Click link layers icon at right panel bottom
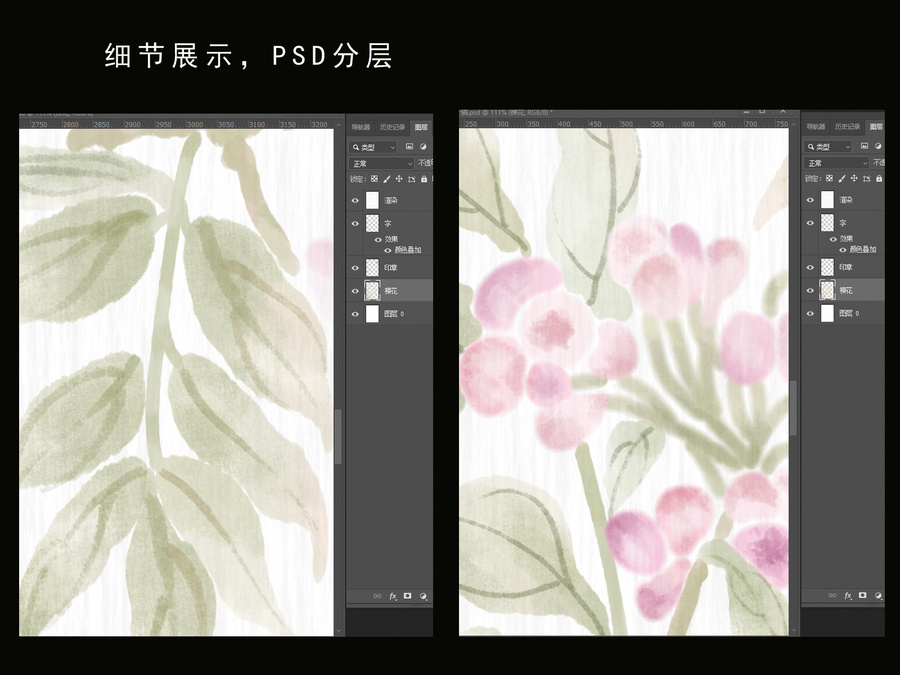Image resolution: width=900 pixels, height=675 pixels. 832,595
